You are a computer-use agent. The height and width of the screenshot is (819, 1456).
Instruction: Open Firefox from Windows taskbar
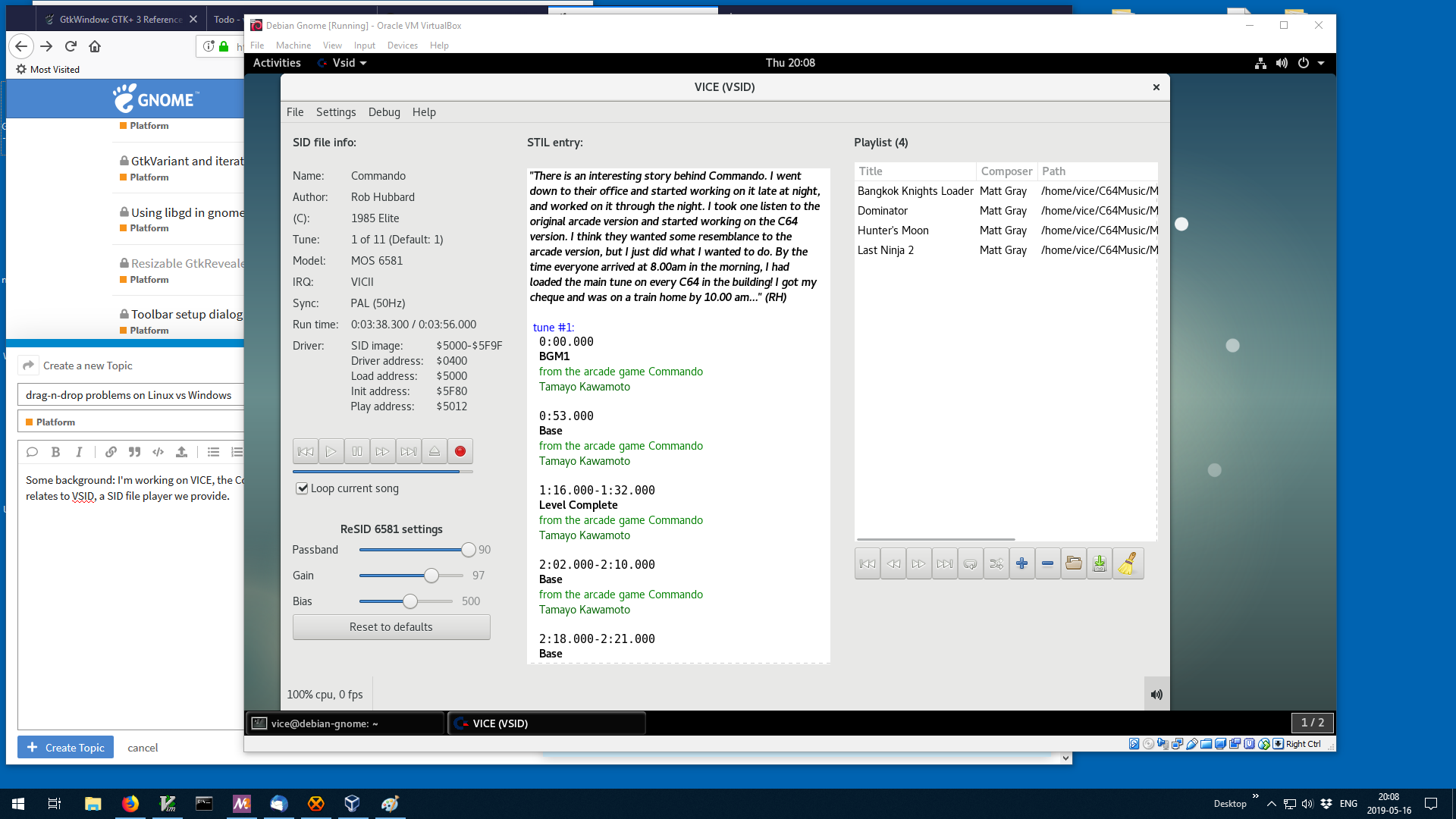tap(130, 804)
